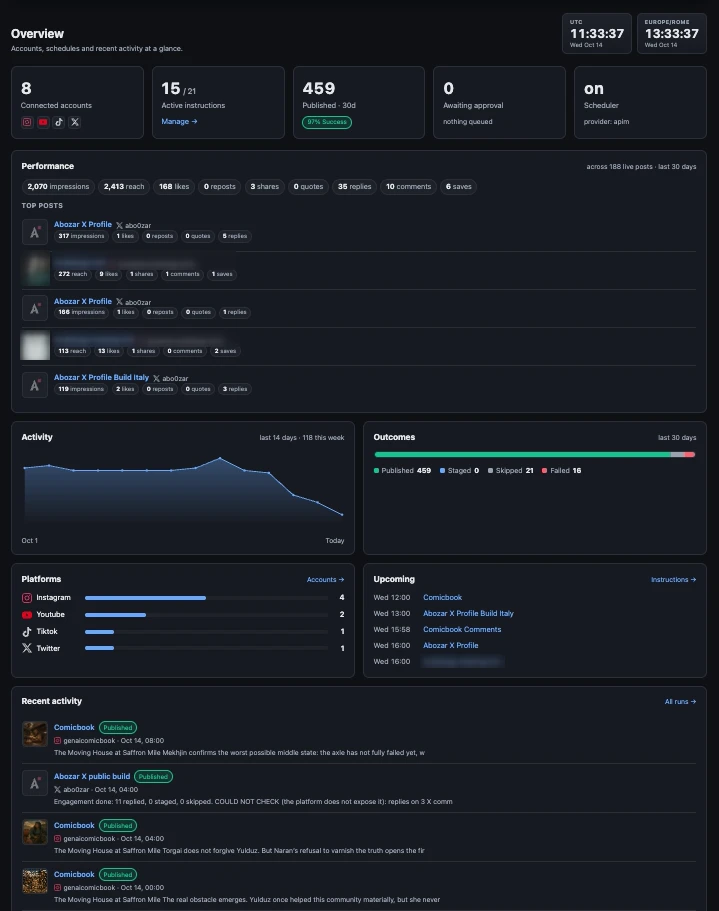
Task: Open Abozar X Profile post with 166 impressions
Action: pos(82,301)
